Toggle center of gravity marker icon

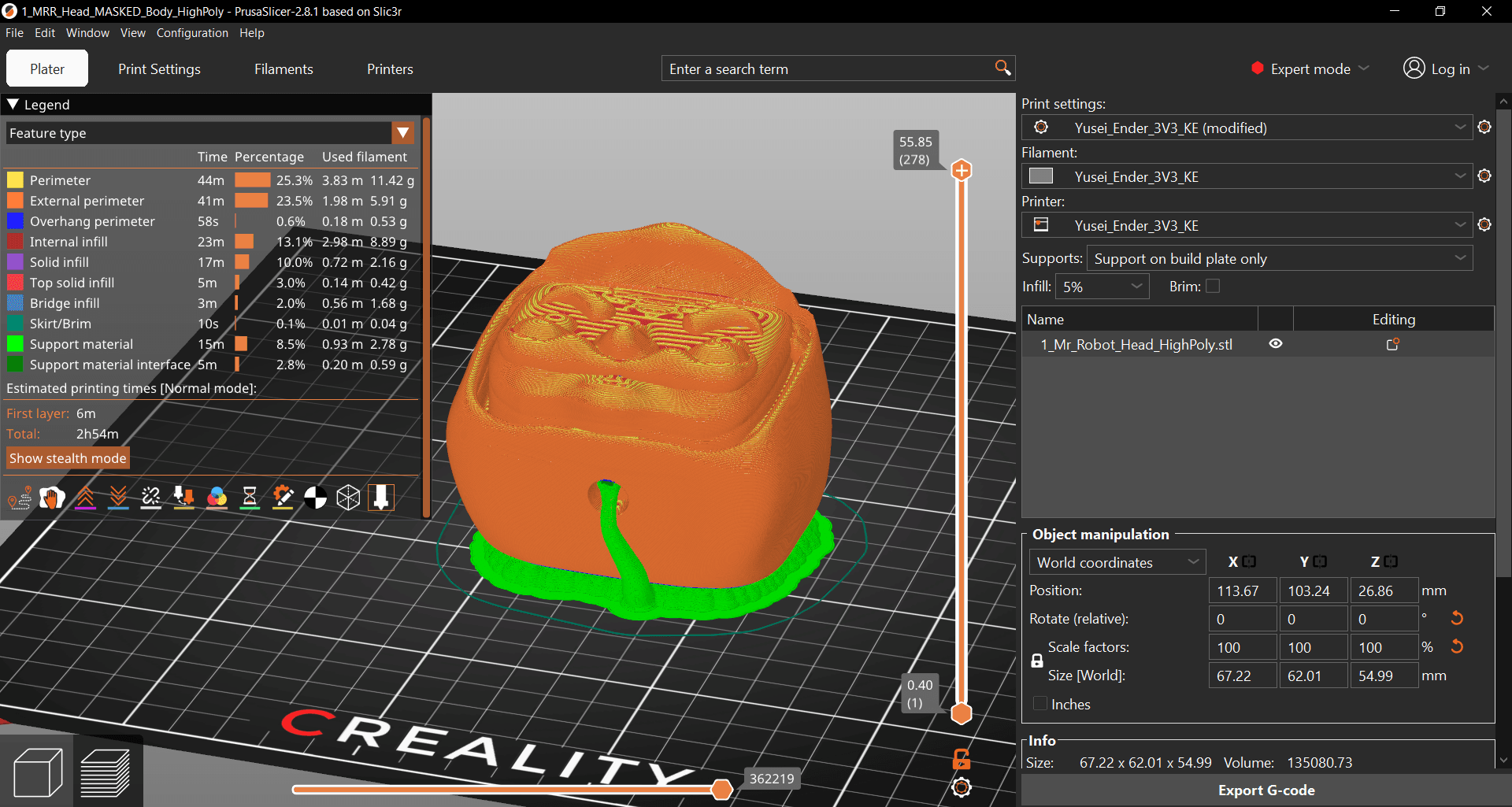tap(316, 498)
